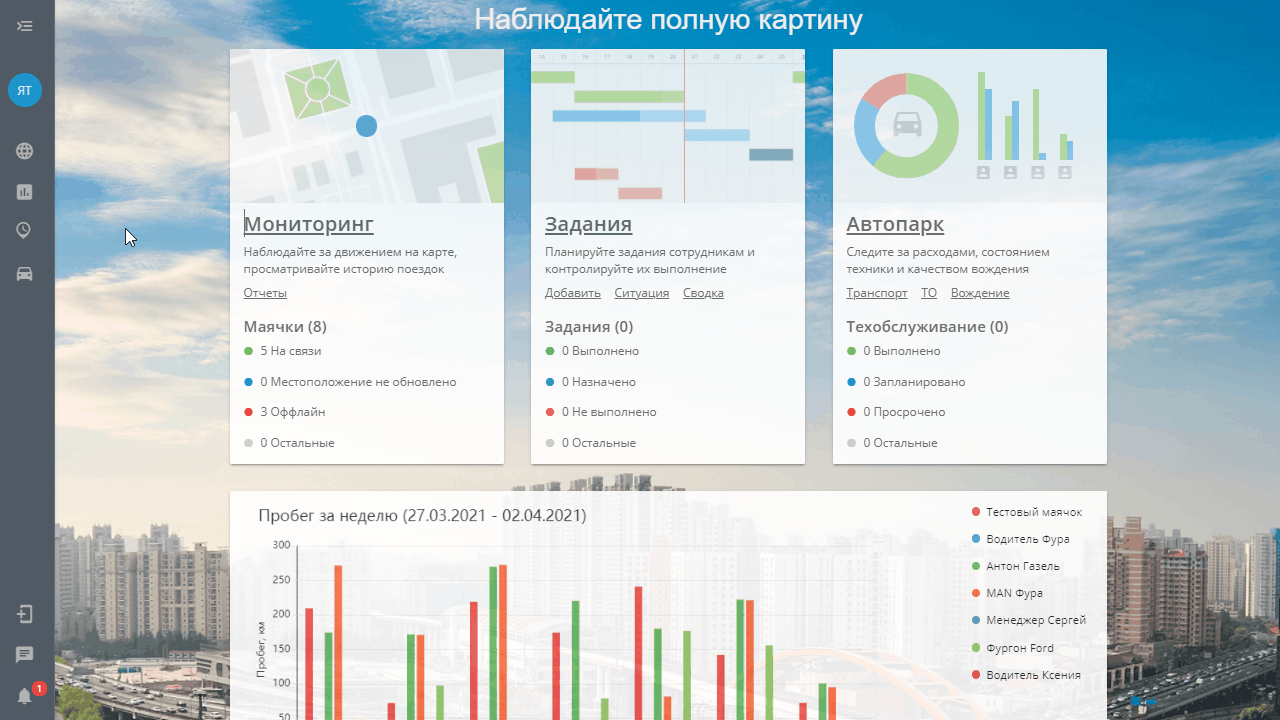Click '0 Остальные' in Мониторинг card

pos(289,443)
